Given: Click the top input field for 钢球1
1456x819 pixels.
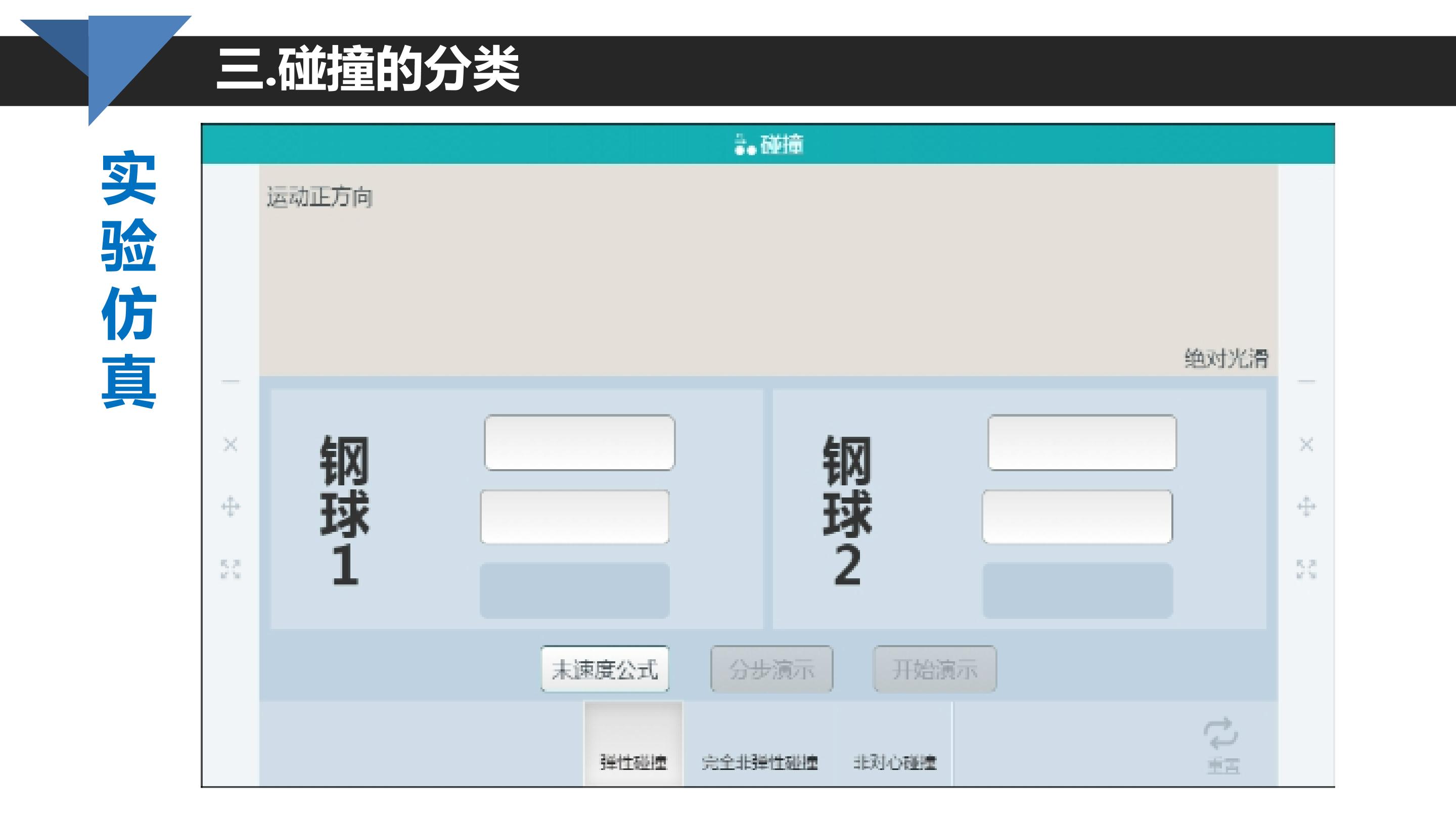Looking at the screenshot, I should pos(579,442).
